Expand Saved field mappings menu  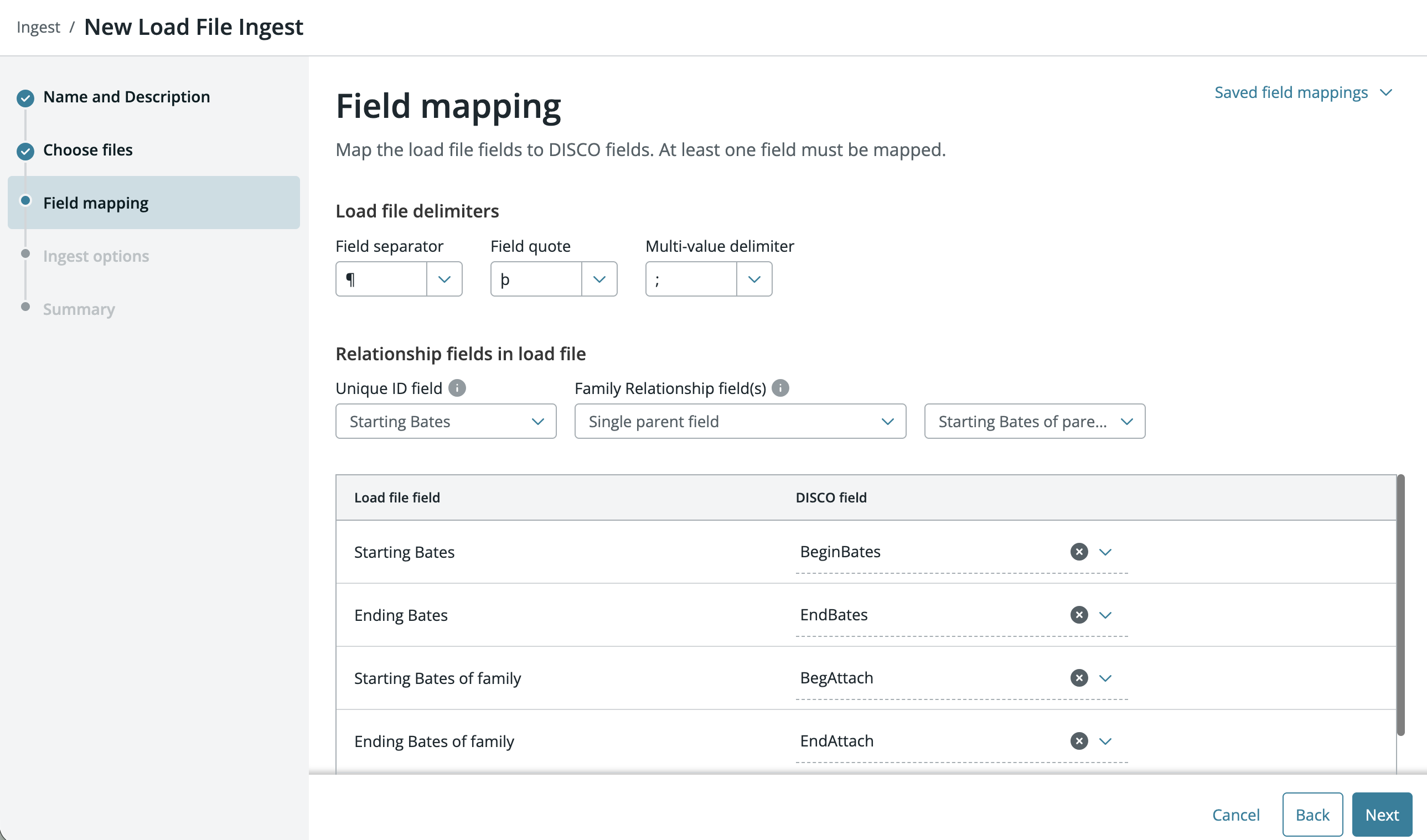pyautogui.click(x=1303, y=92)
